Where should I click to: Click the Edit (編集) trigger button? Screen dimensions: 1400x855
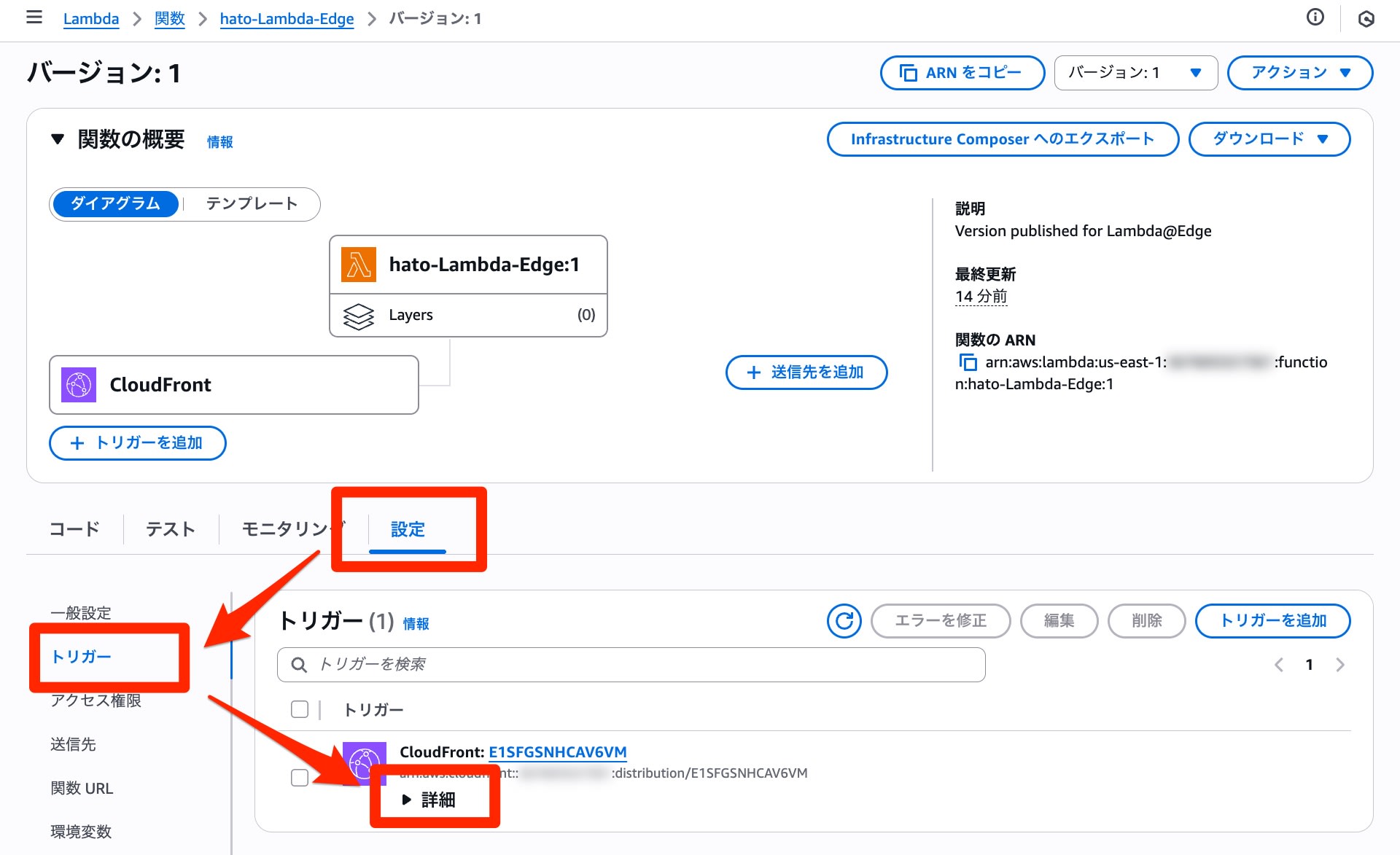pyautogui.click(x=1059, y=621)
